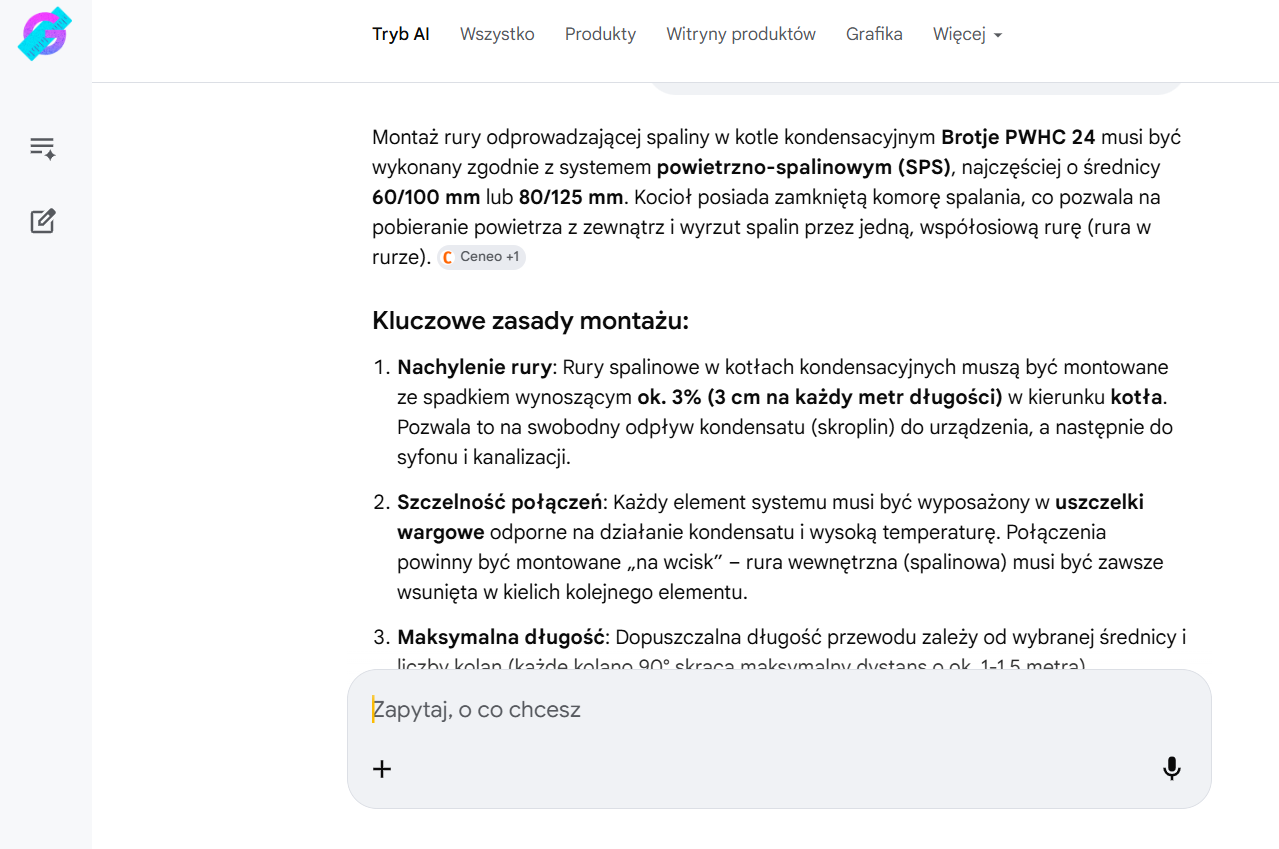Switch to the Grafika tab

coord(874,34)
